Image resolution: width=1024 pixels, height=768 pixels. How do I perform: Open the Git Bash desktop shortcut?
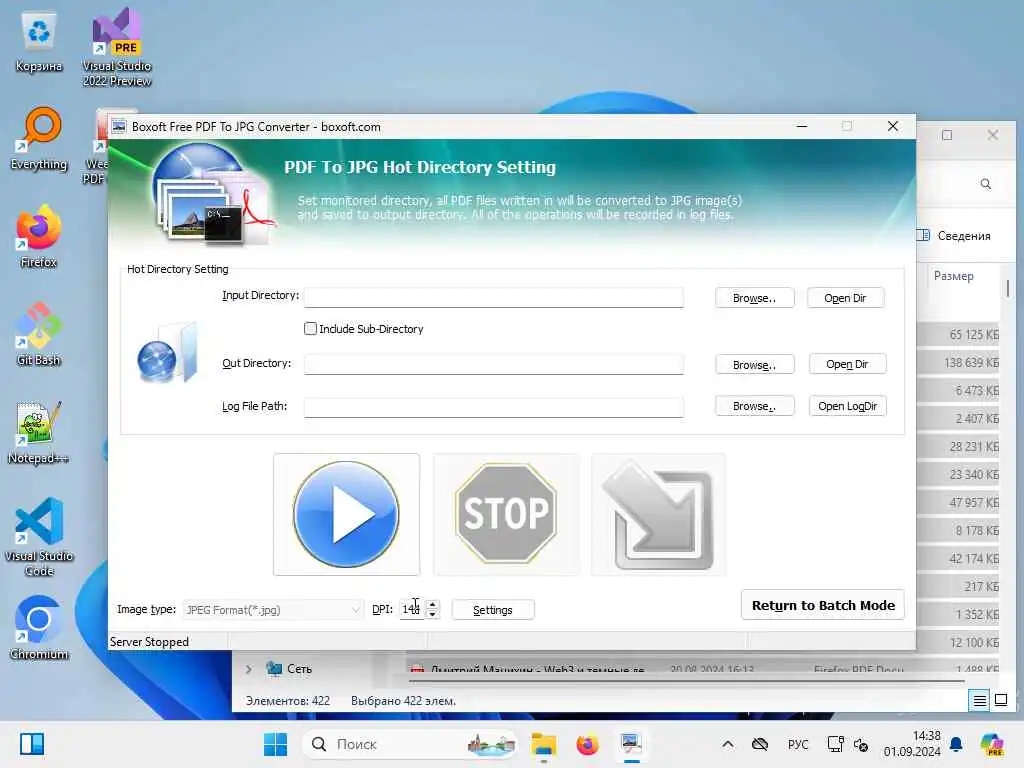tap(39, 334)
